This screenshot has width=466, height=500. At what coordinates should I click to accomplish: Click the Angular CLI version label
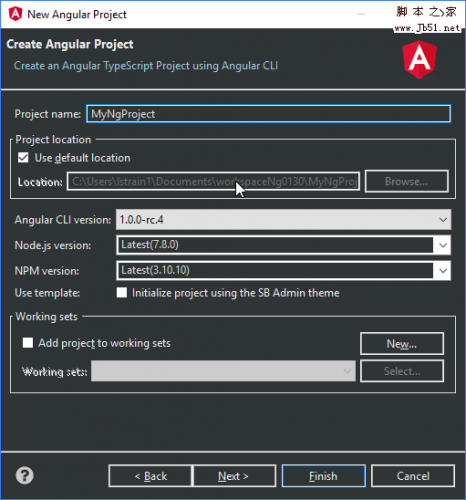tap(63, 220)
